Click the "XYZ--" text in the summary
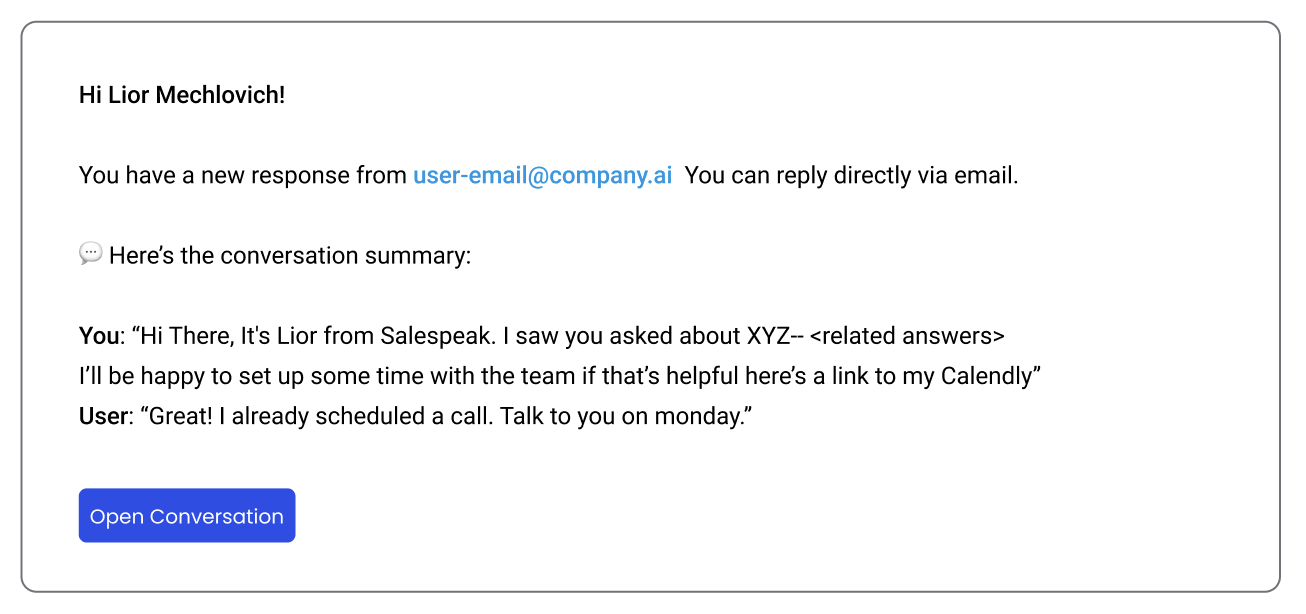Screen dimensions: 1306x614 (x=775, y=336)
